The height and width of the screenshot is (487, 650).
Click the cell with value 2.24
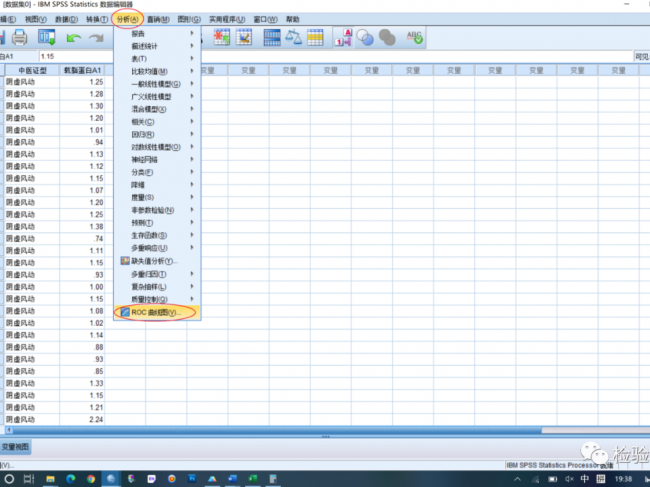click(x=82, y=419)
